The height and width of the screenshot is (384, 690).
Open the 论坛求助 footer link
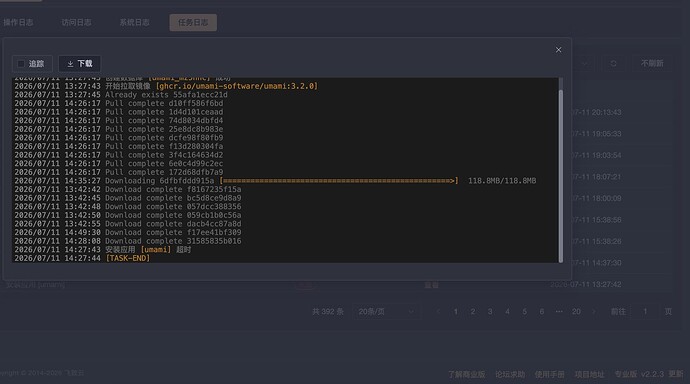(510, 374)
